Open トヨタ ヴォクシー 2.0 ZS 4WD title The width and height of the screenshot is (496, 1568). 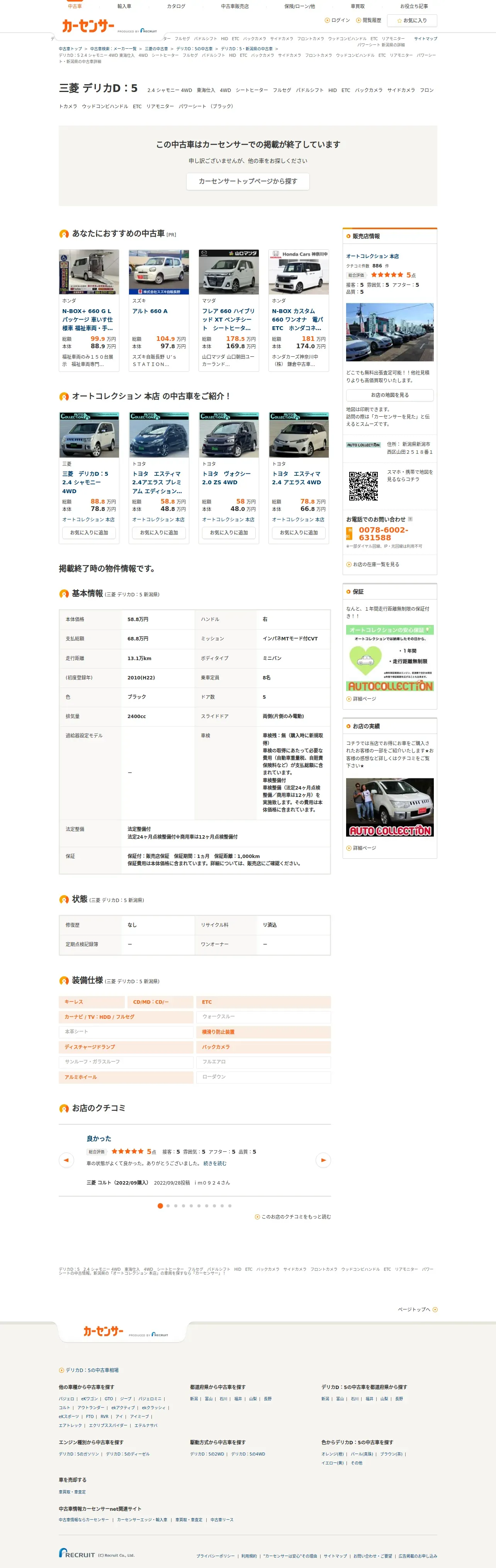point(226,478)
